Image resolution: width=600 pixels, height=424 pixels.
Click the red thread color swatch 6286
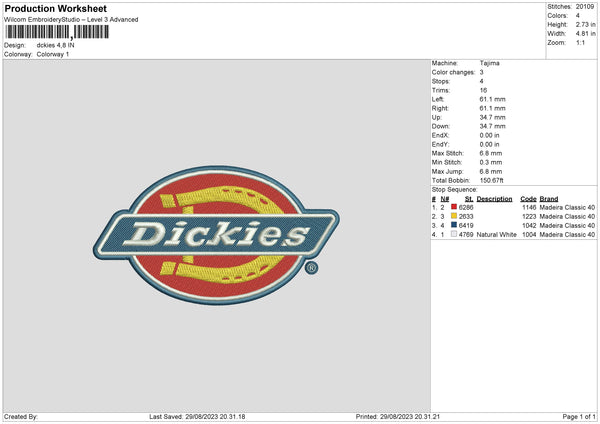(454, 207)
